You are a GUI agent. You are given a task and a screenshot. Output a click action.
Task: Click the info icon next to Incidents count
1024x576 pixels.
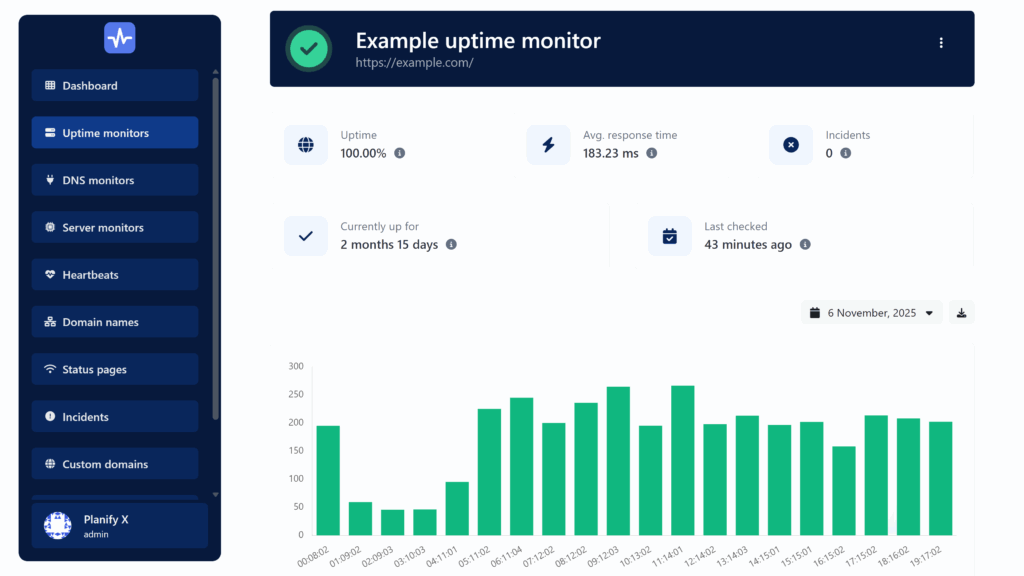845,153
